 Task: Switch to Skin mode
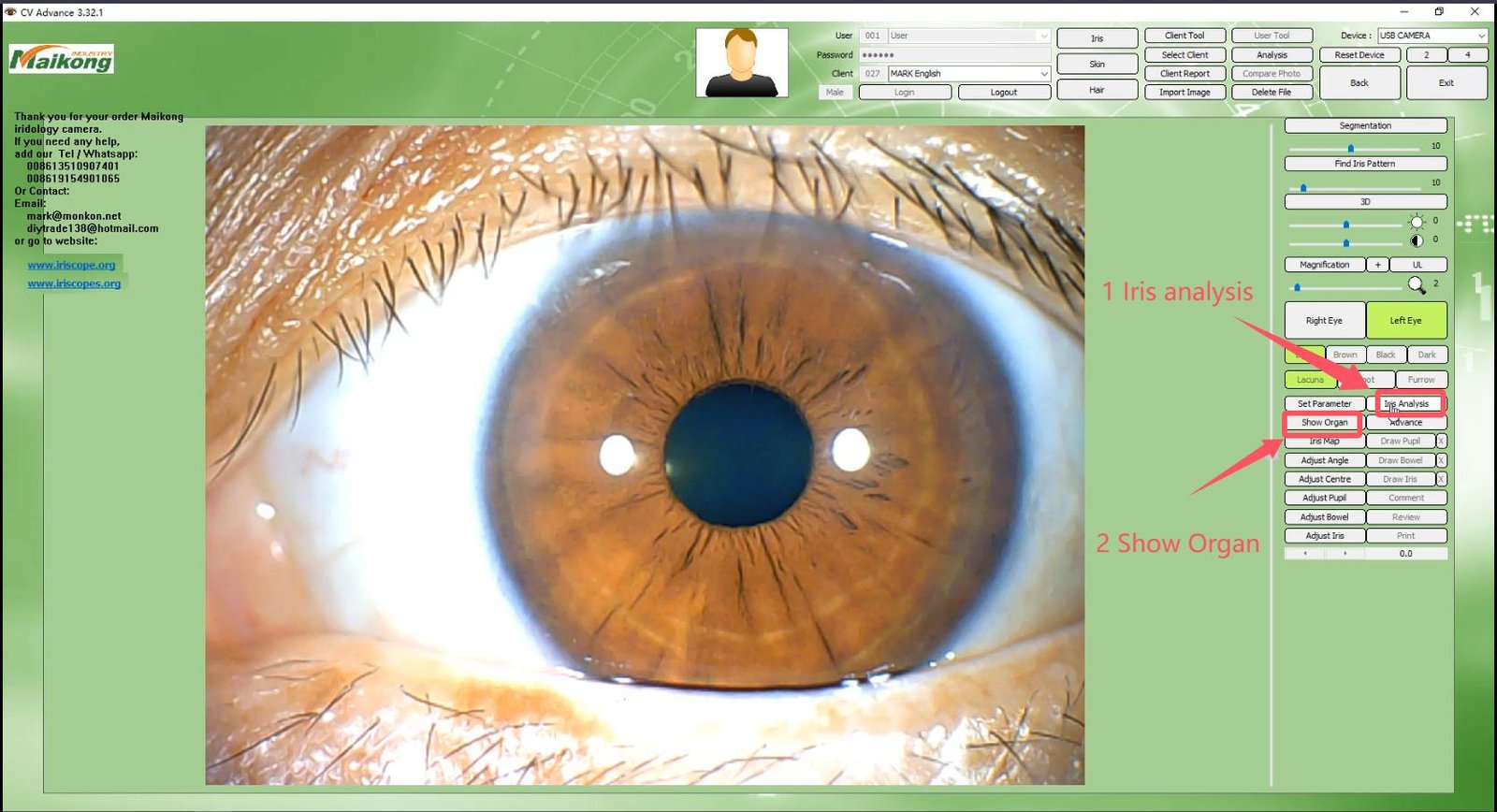pos(1097,64)
